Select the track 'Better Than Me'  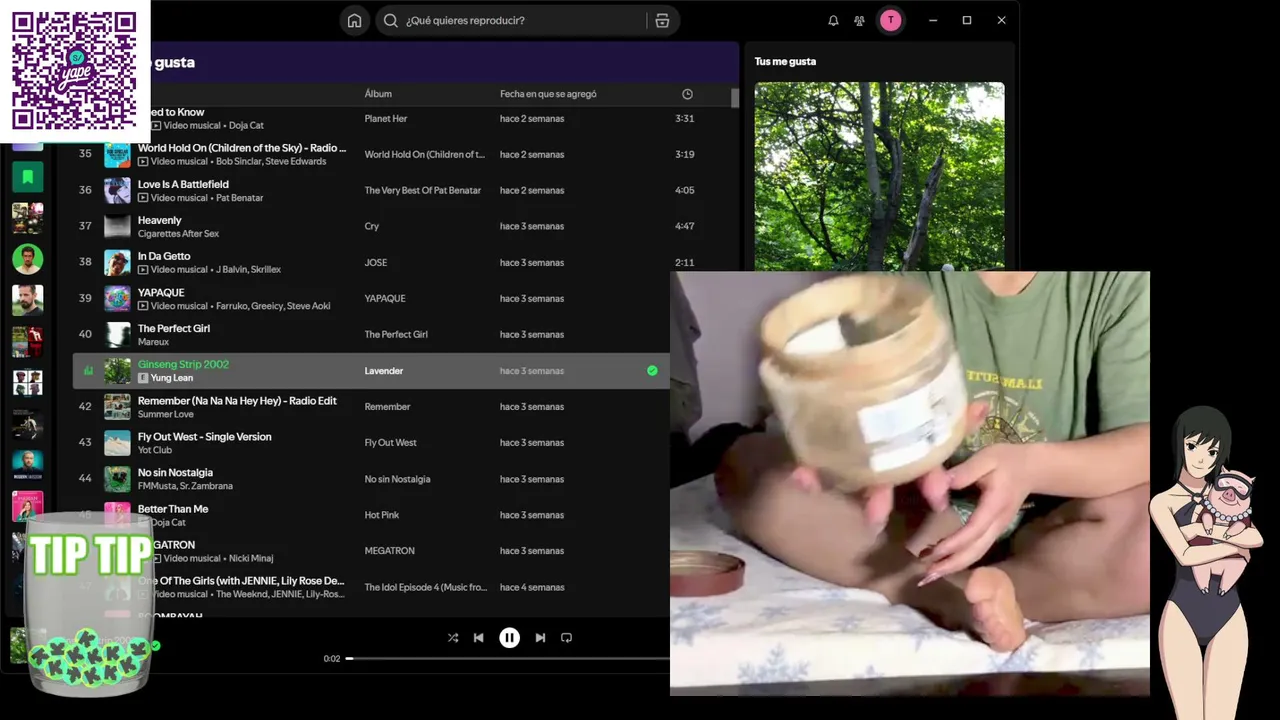173,509
